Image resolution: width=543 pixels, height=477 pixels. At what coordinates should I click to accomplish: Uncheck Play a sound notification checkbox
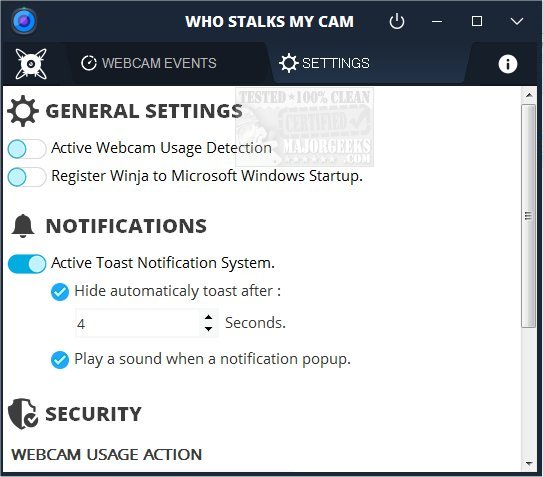point(60,360)
